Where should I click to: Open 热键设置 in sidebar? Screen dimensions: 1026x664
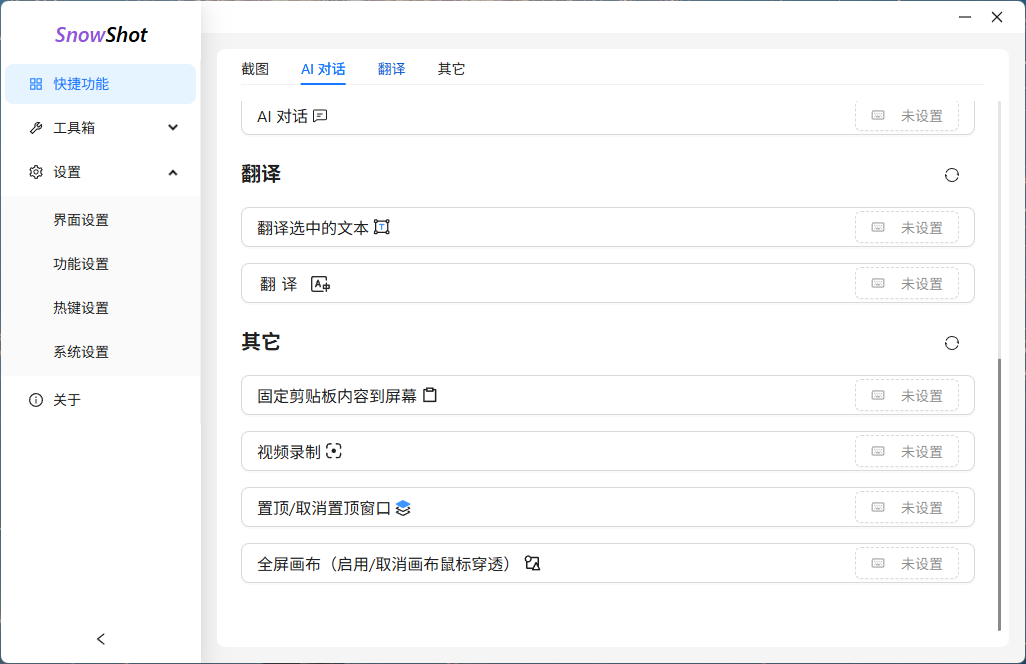(x=81, y=308)
